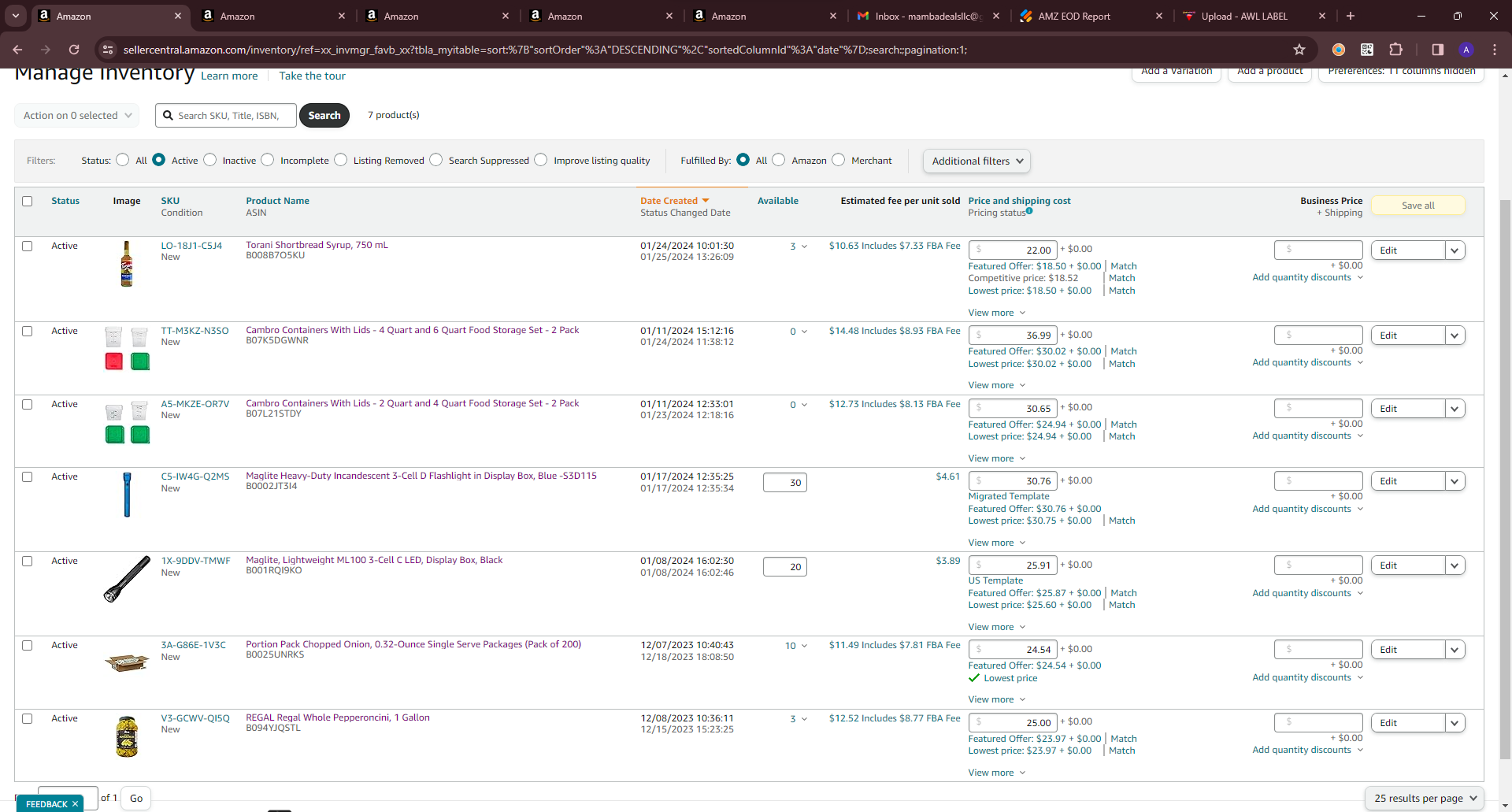Edit the 22.00 price field for Torani Syrup
The image size is (1512, 812).
click(1013, 250)
